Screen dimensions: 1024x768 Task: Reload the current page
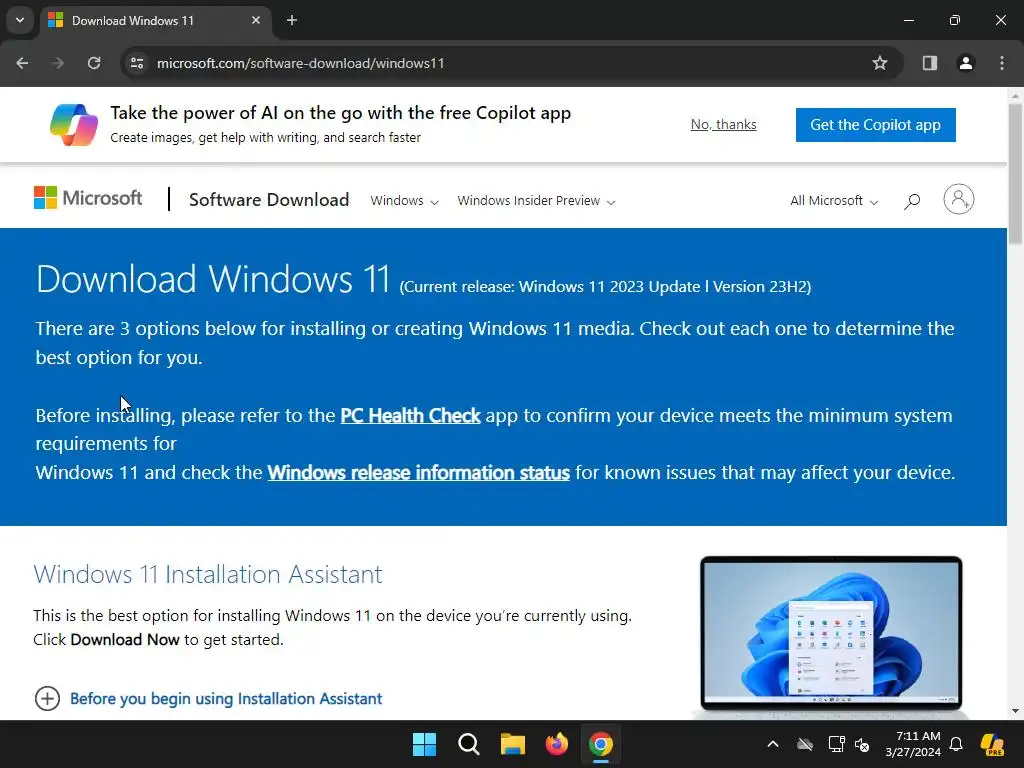(94, 63)
